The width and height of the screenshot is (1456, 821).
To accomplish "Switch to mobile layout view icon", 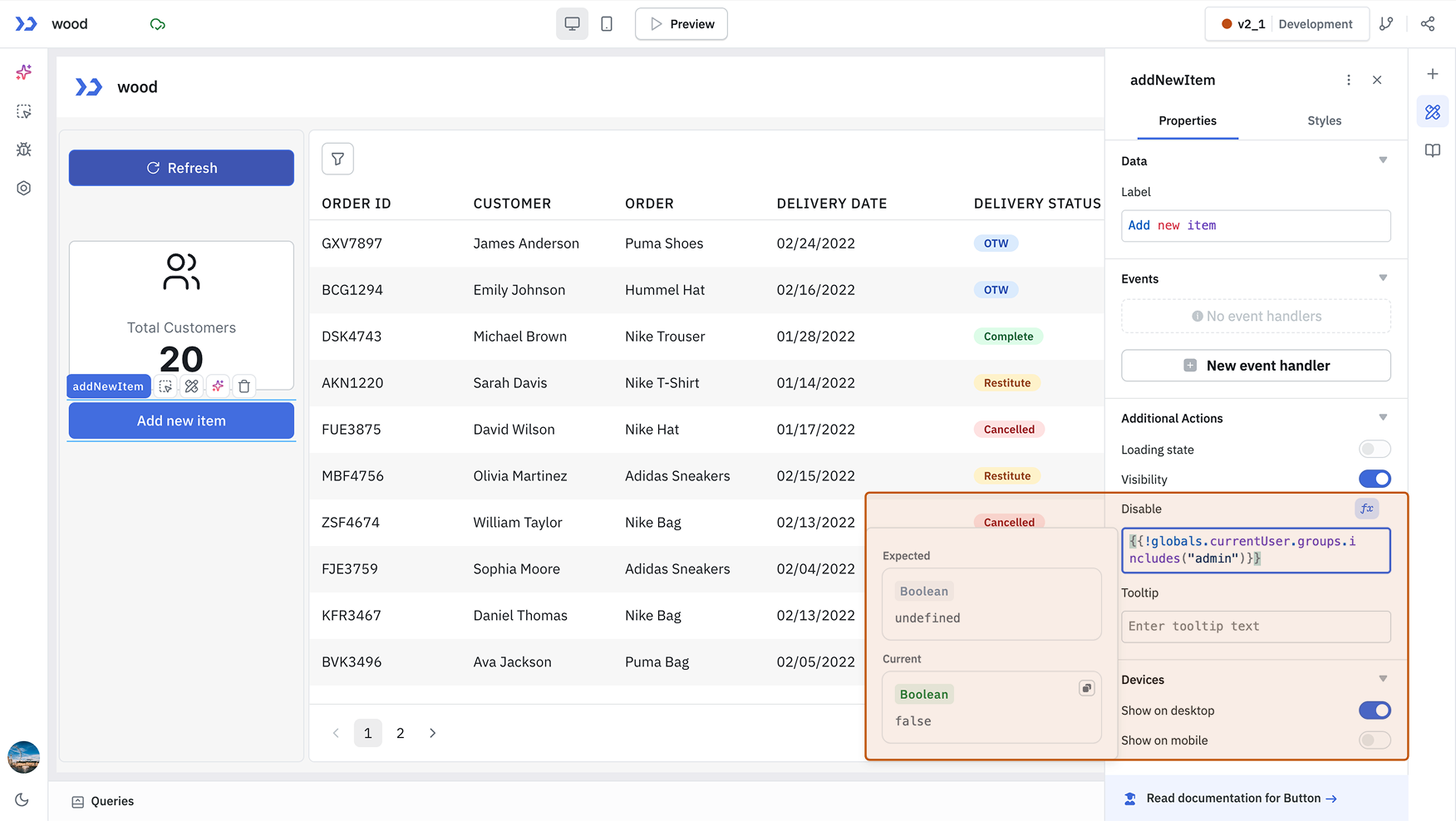I will coord(607,24).
